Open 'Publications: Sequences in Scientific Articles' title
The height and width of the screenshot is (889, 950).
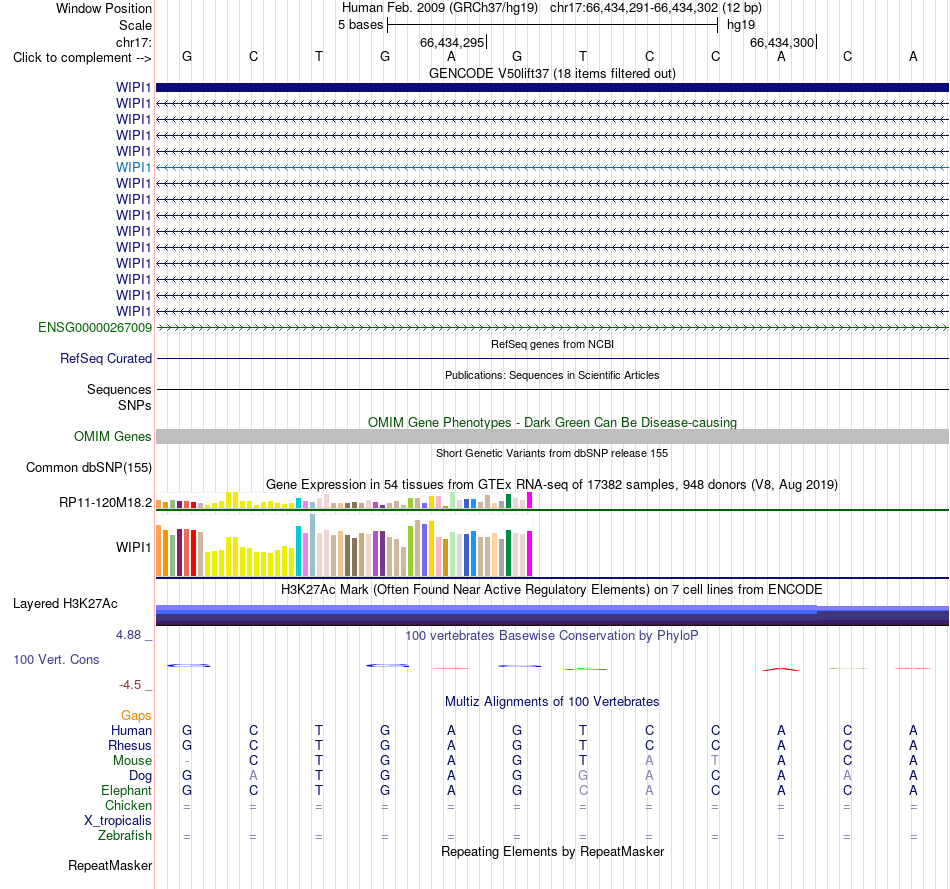(x=552, y=375)
